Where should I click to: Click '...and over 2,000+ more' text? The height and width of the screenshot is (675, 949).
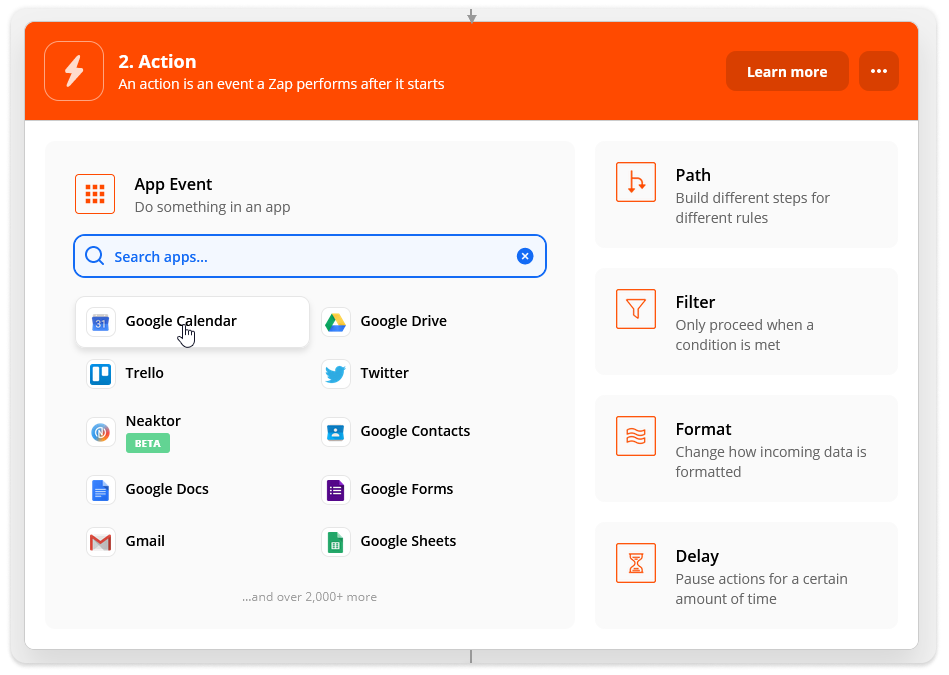click(309, 597)
